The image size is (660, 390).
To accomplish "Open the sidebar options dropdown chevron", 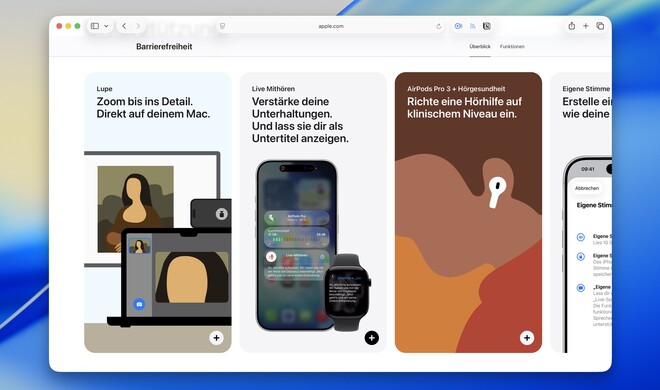I will [x=106, y=26].
